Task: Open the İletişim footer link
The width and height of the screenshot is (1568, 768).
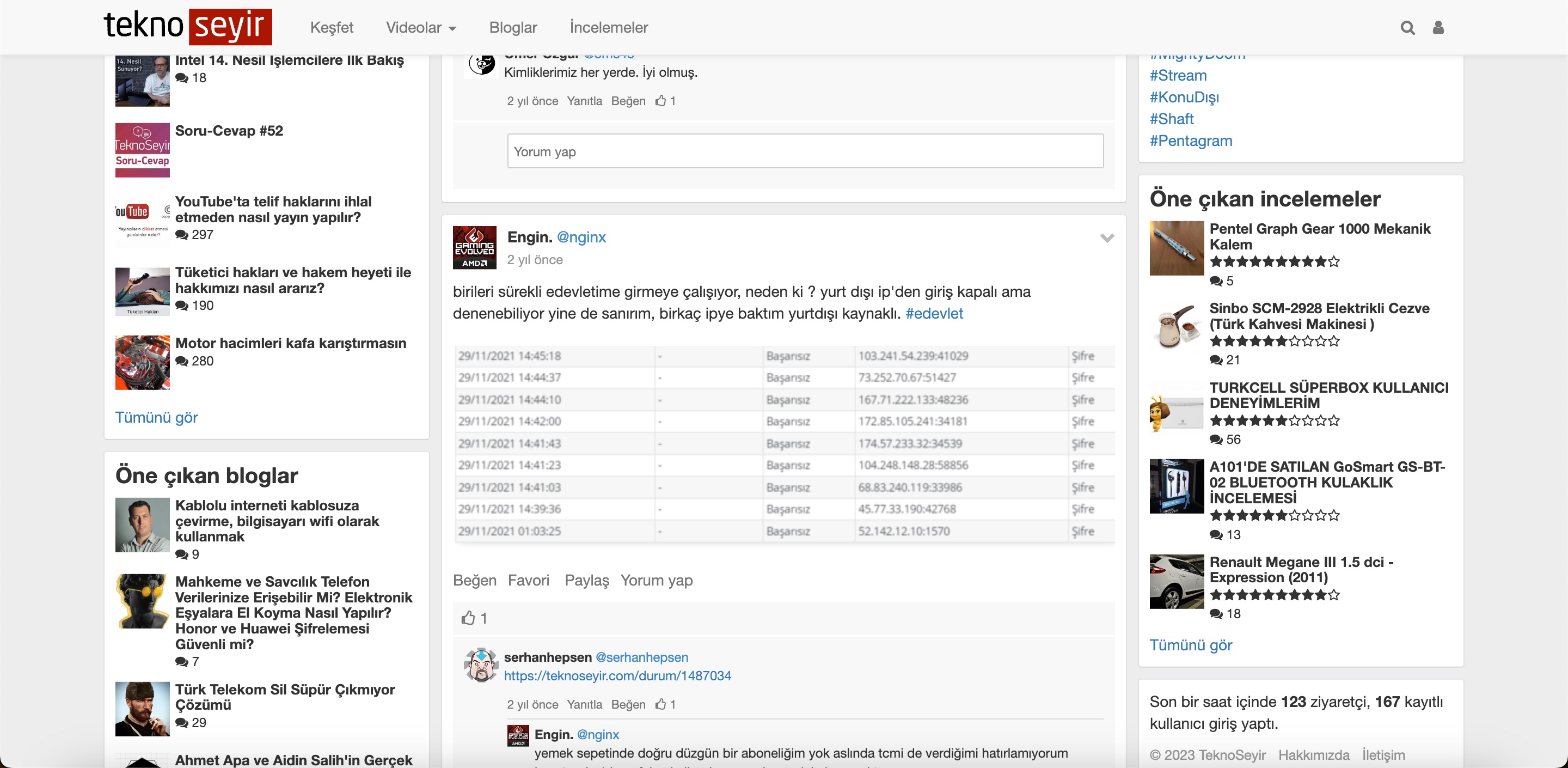Action: pos(1383,755)
